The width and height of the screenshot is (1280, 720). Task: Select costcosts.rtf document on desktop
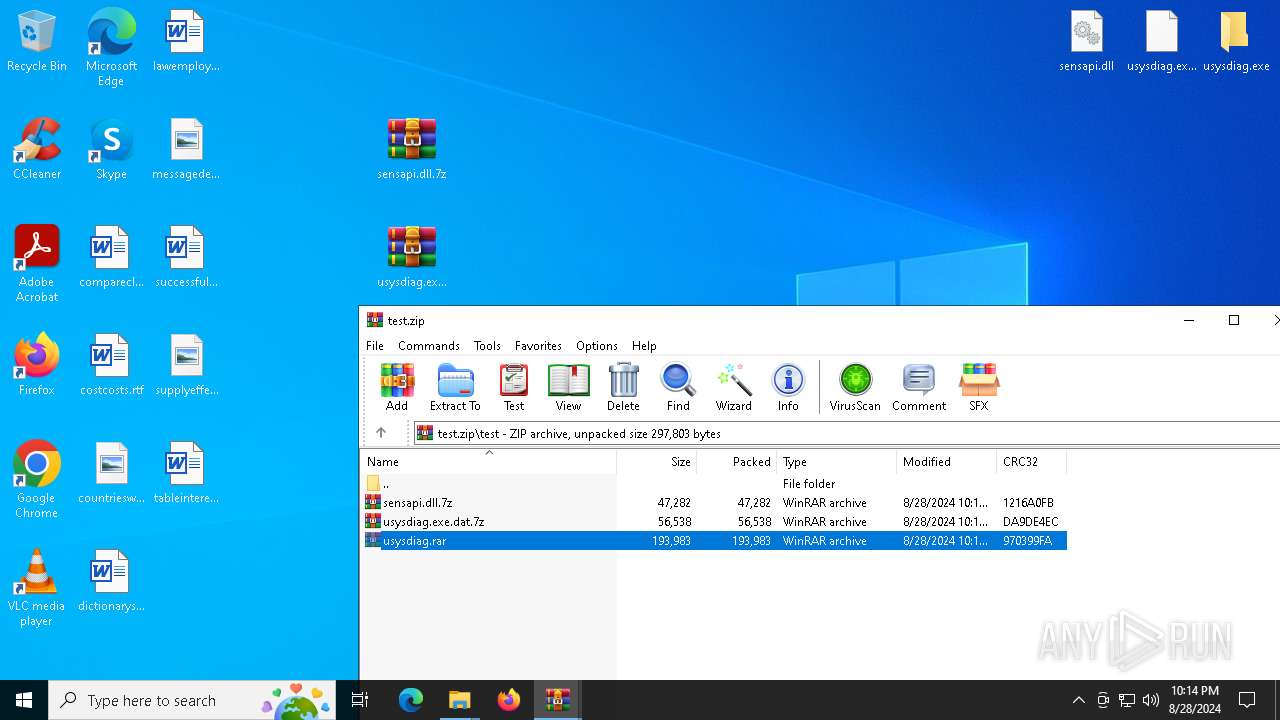[111, 365]
